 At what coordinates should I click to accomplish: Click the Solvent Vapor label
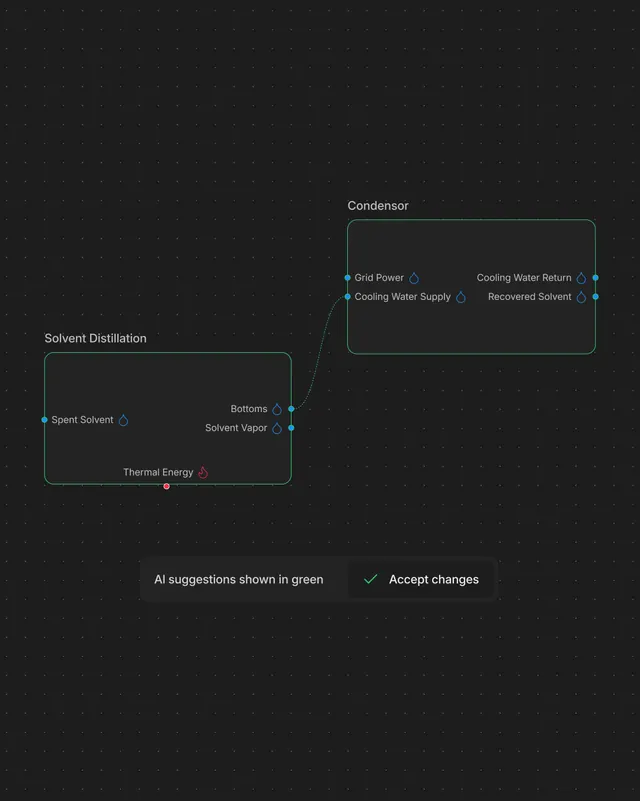pyautogui.click(x=236, y=428)
